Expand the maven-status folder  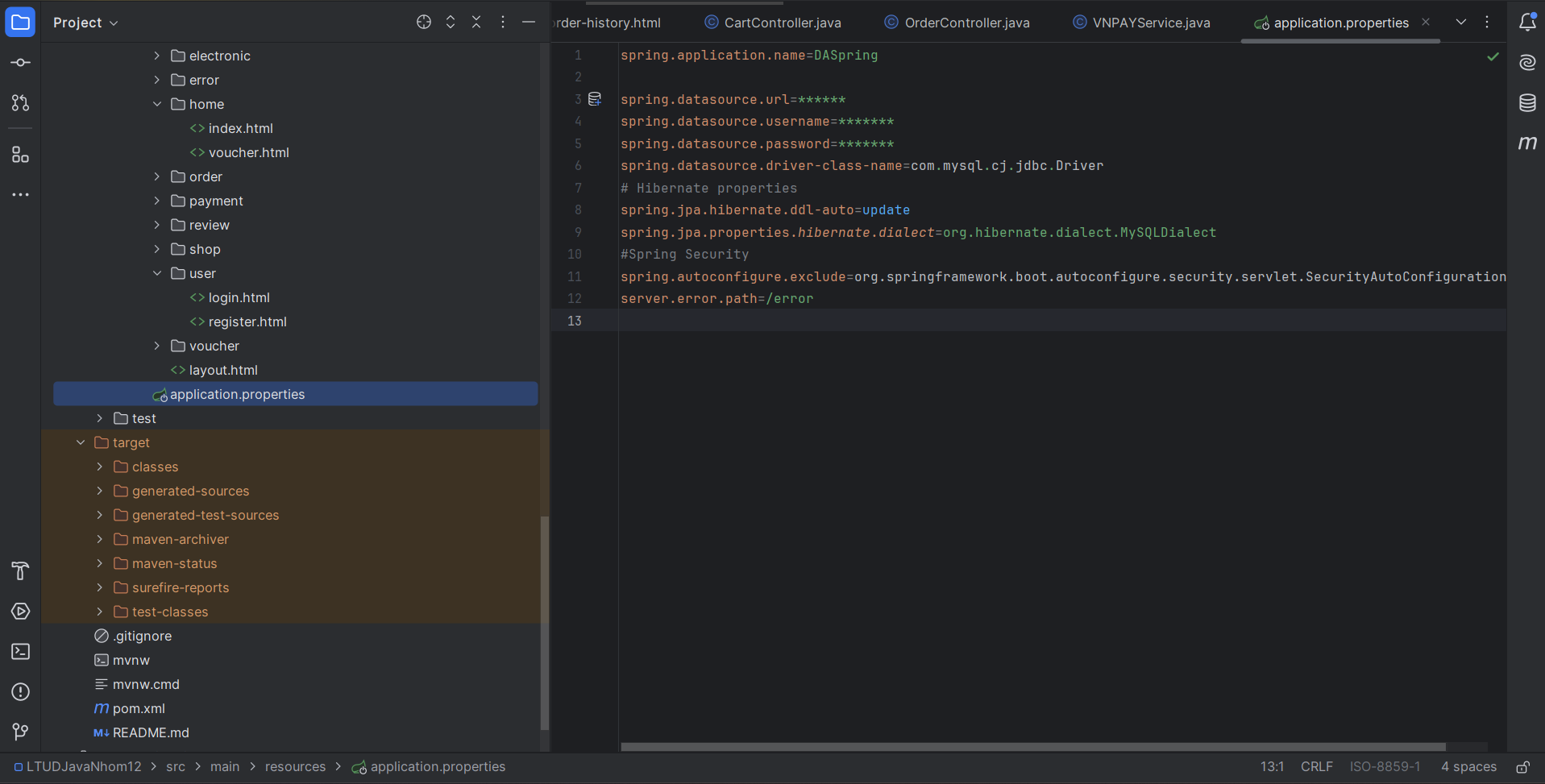point(99,563)
